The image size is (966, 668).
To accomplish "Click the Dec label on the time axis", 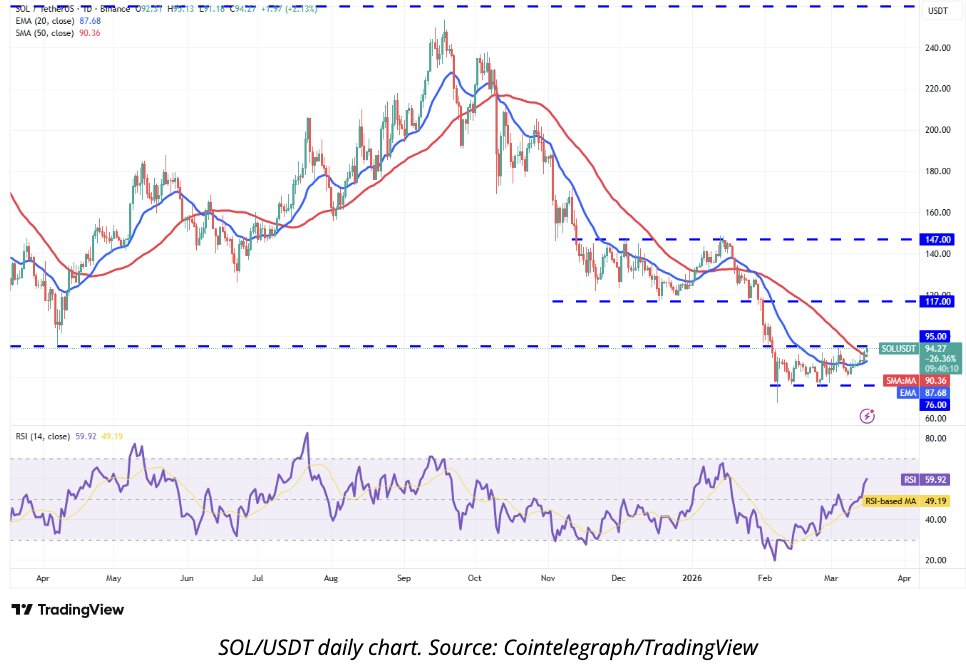I will click(x=618, y=579).
